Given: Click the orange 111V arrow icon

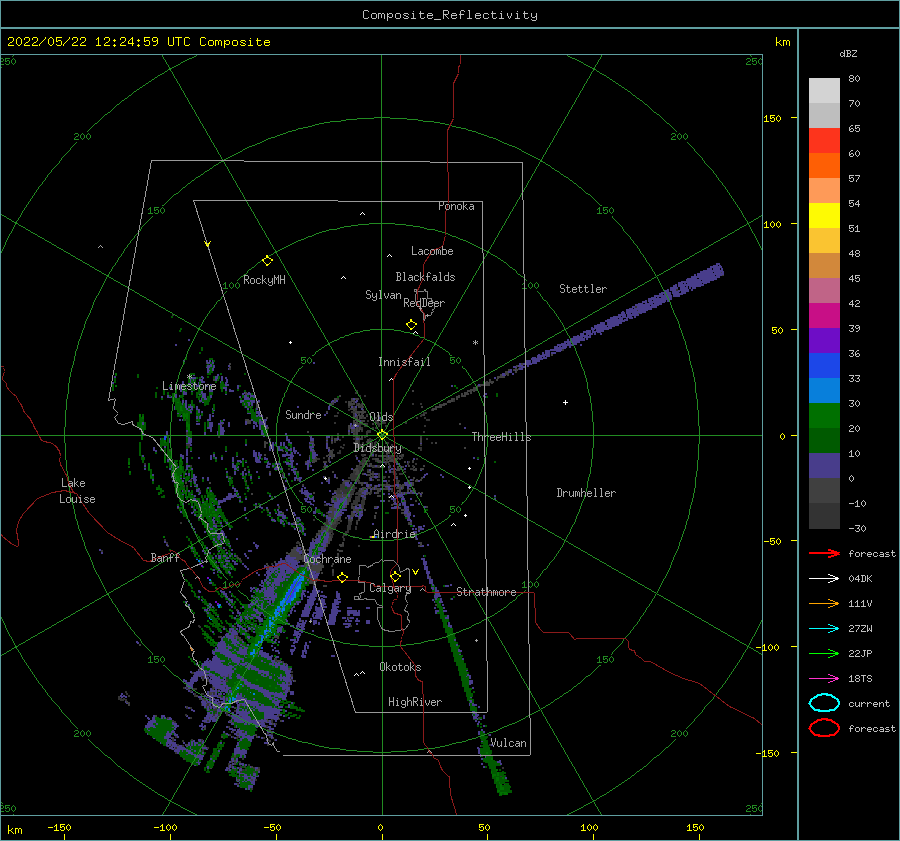Looking at the screenshot, I should (824, 603).
